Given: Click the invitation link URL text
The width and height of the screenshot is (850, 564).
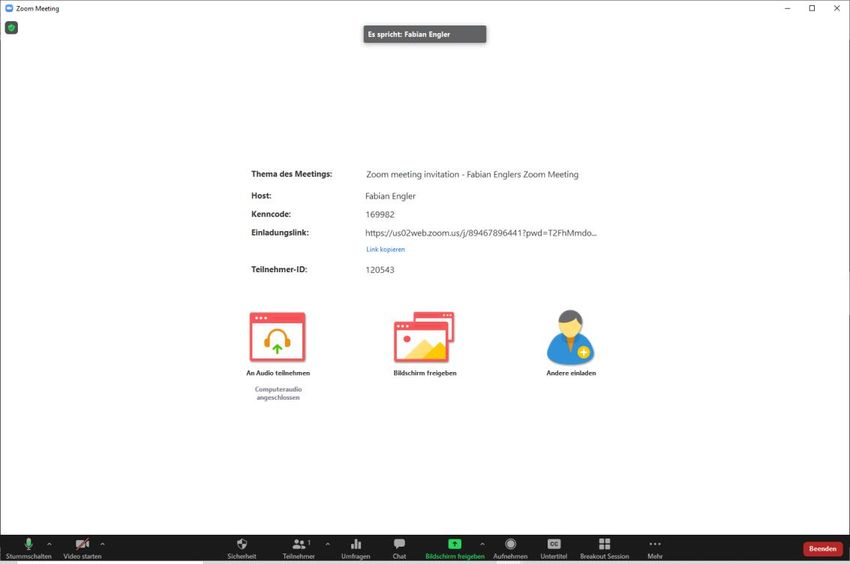Looking at the screenshot, I should click(x=481, y=233).
